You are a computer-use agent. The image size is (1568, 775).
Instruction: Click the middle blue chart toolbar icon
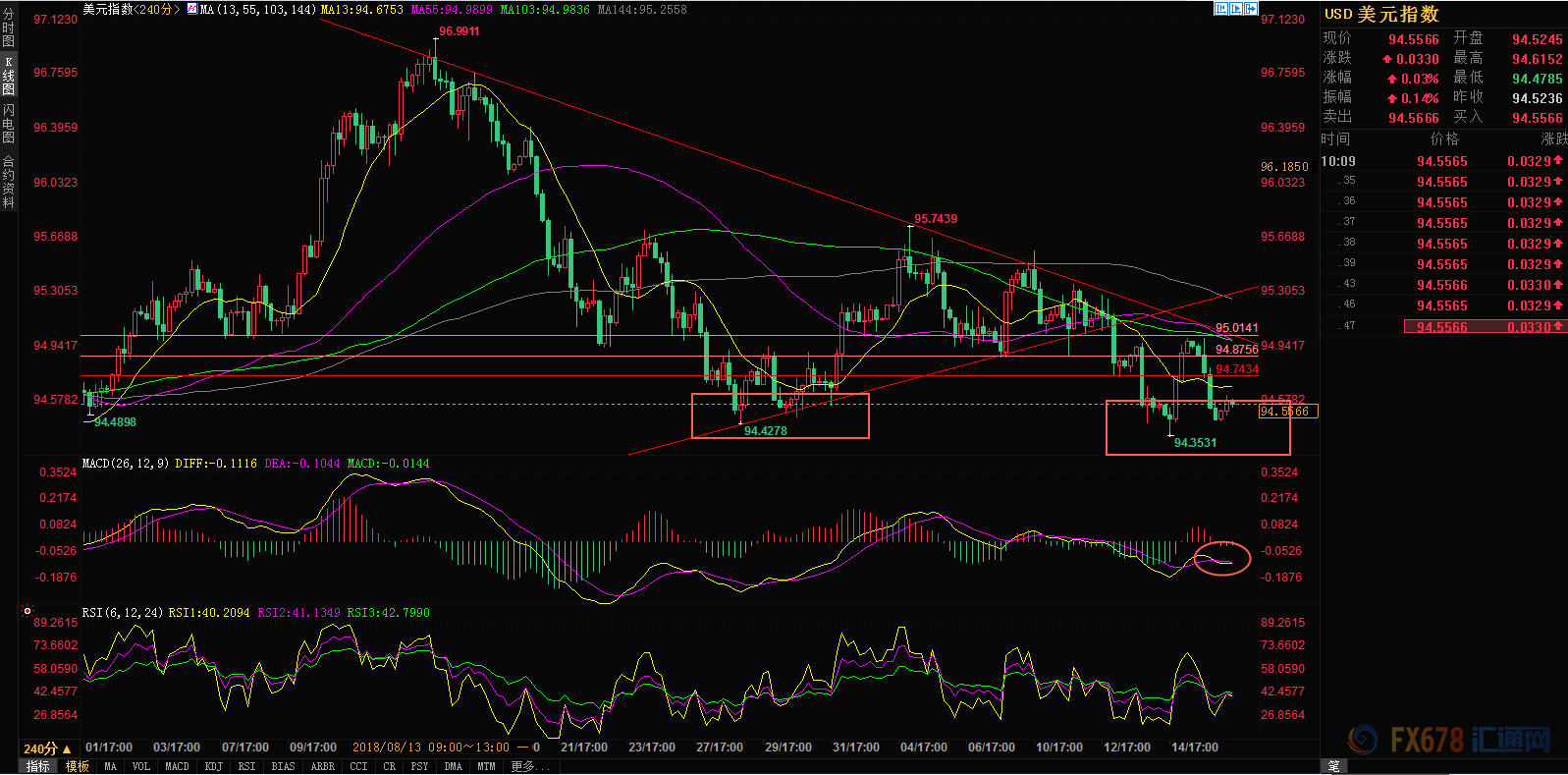click(x=1236, y=9)
